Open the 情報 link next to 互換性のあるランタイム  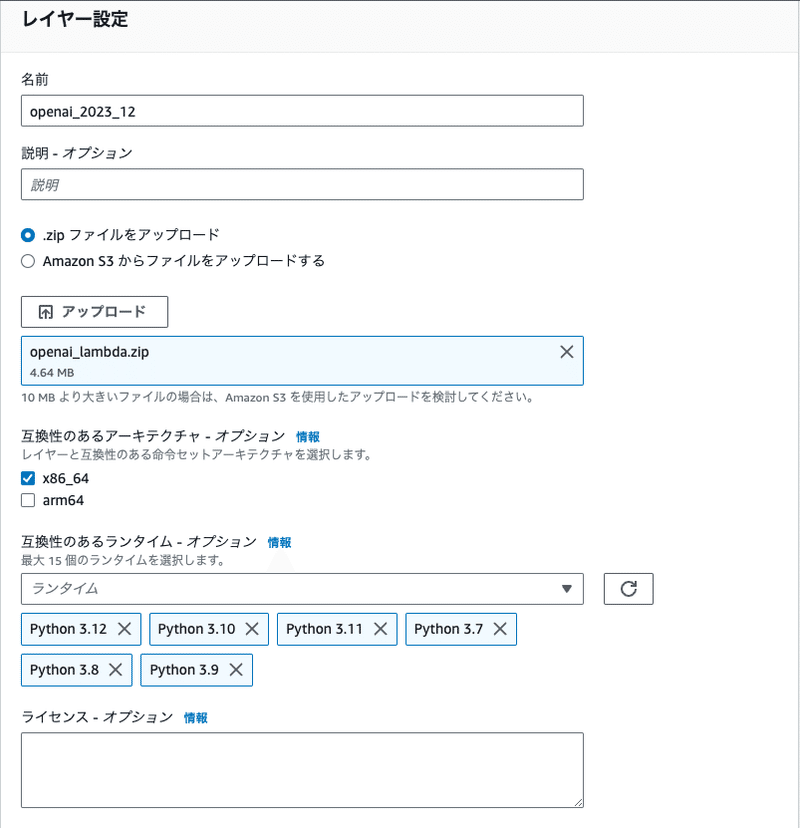click(280, 542)
